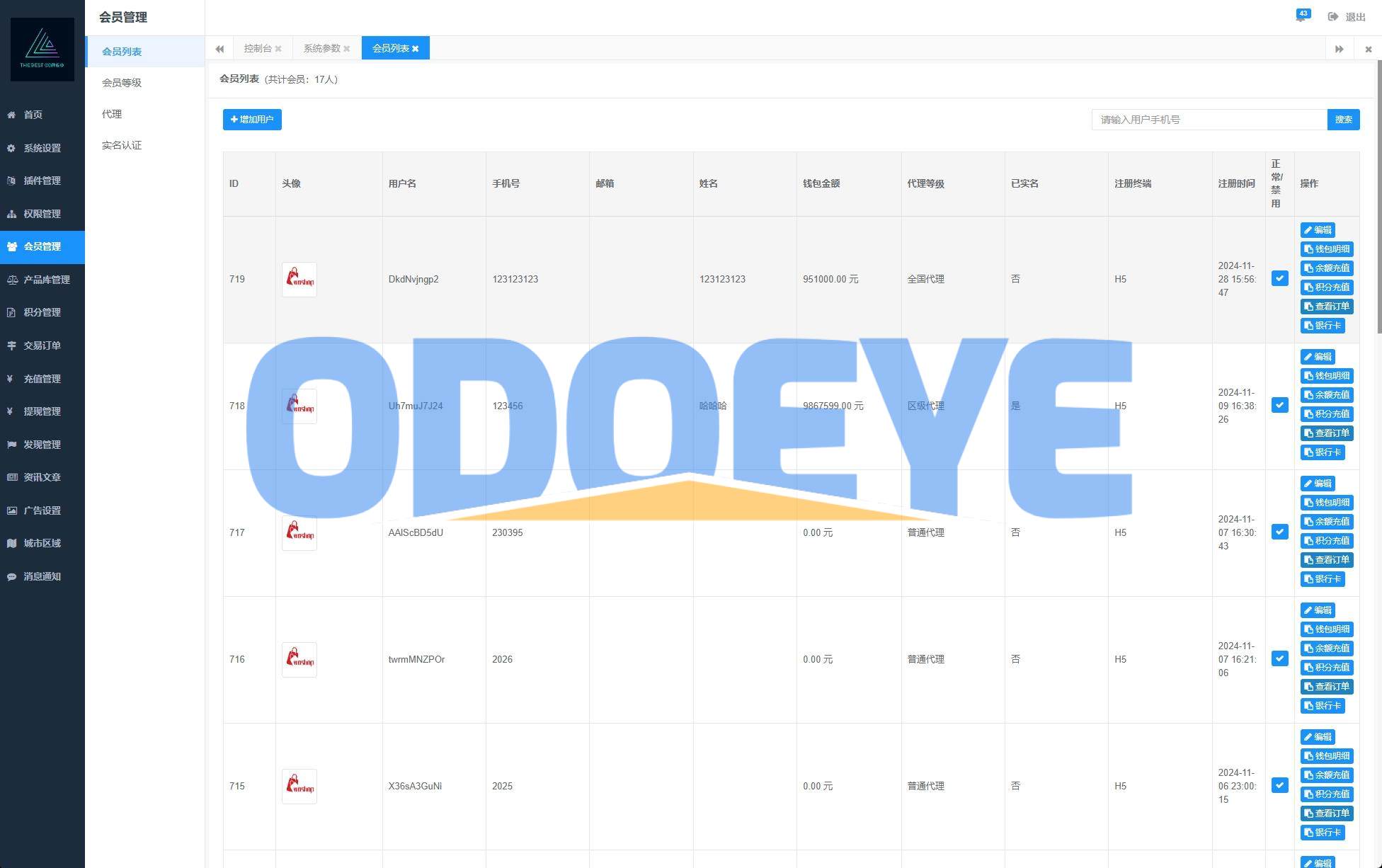1382x868 pixels.
Task: Toggle status checkbox for user 717
Action: 1279,532
